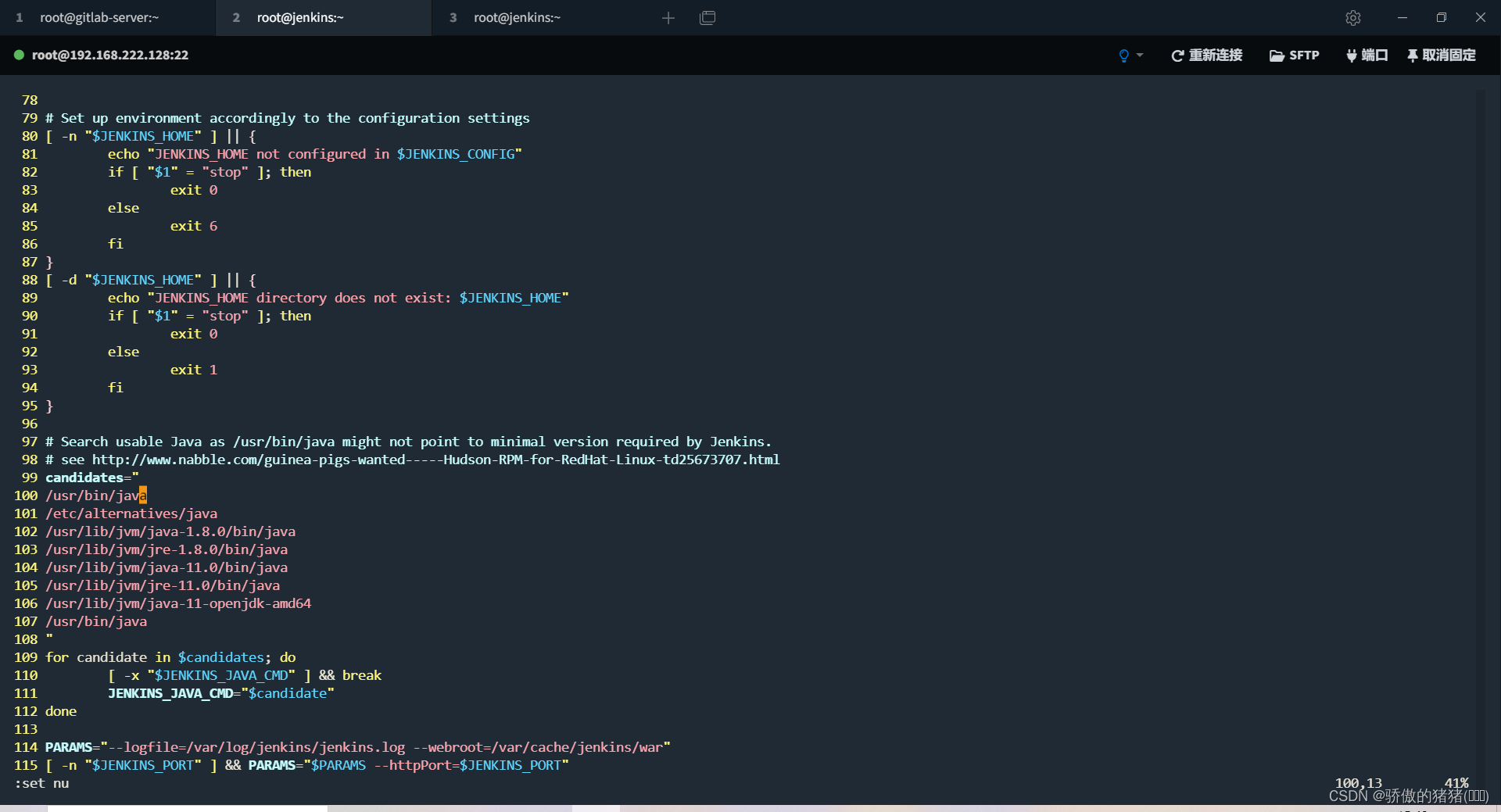The width and height of the screenshot is (1501, 812).
Task: Click line 79 comment 'Set up environment'
Action: pyautogui.click(x=287, y=118)
